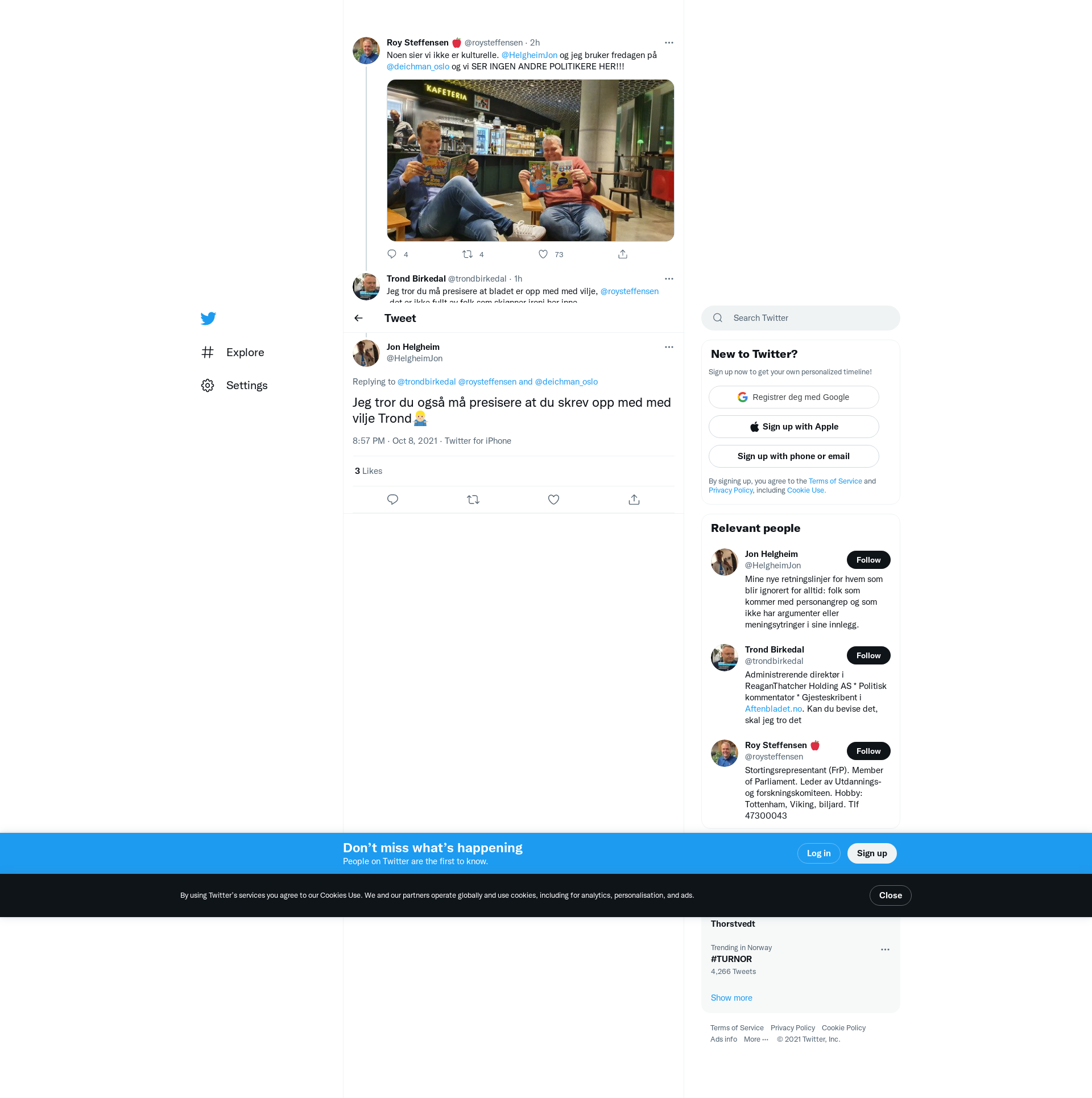
Task: Click the Show more trends link
Action: click(731, 998)
